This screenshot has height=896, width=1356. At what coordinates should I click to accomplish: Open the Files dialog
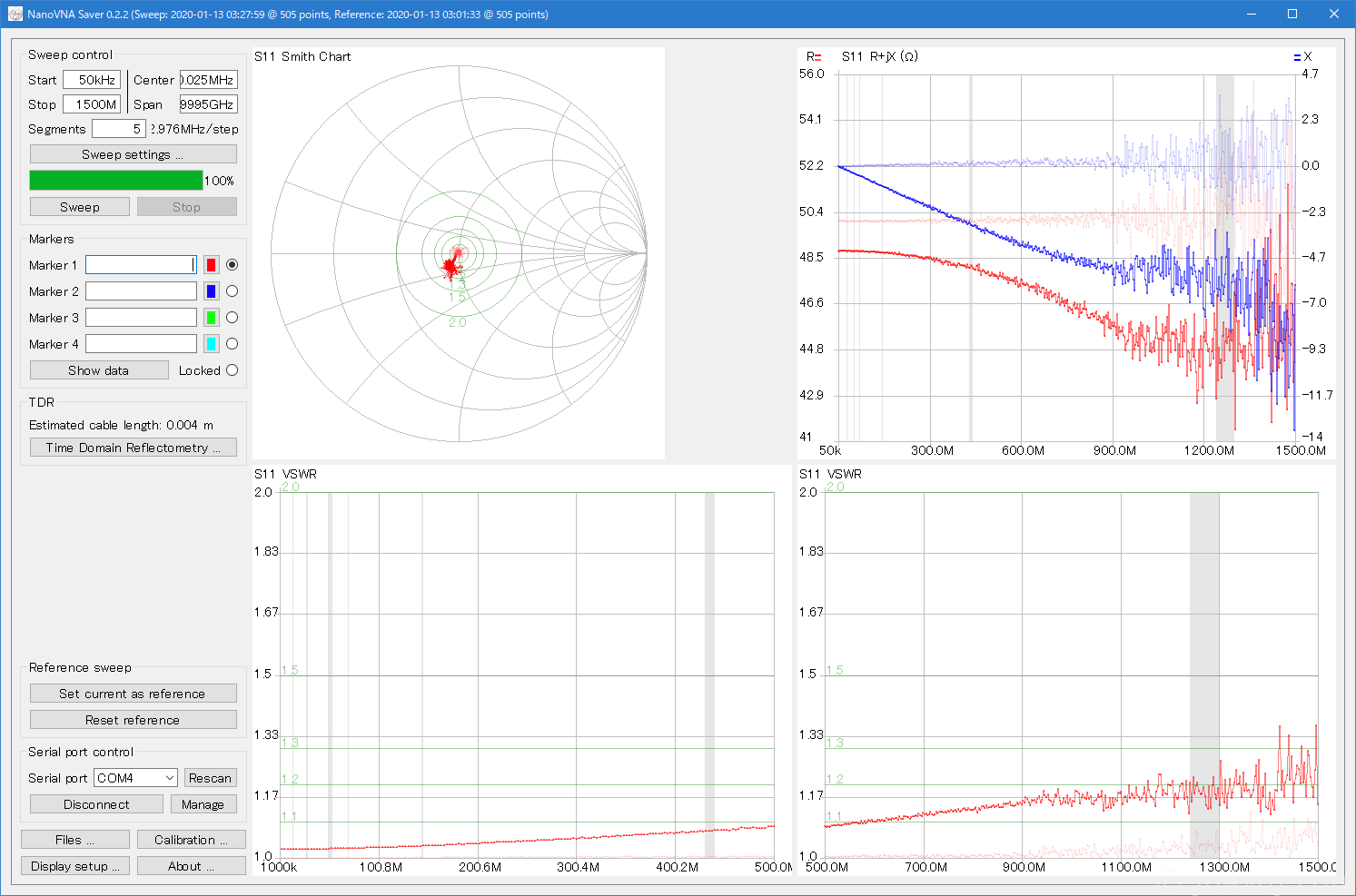[x=75, y=840]
